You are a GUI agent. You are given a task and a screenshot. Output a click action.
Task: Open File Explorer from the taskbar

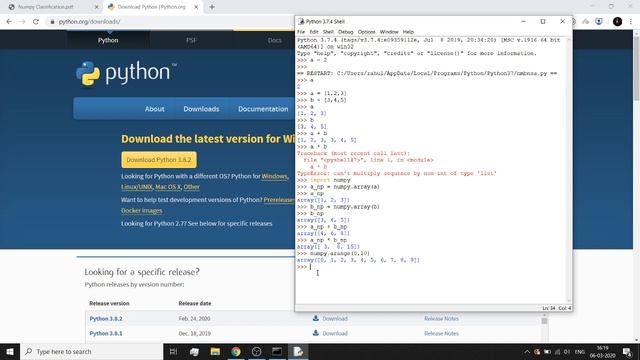tap(215, 351)
